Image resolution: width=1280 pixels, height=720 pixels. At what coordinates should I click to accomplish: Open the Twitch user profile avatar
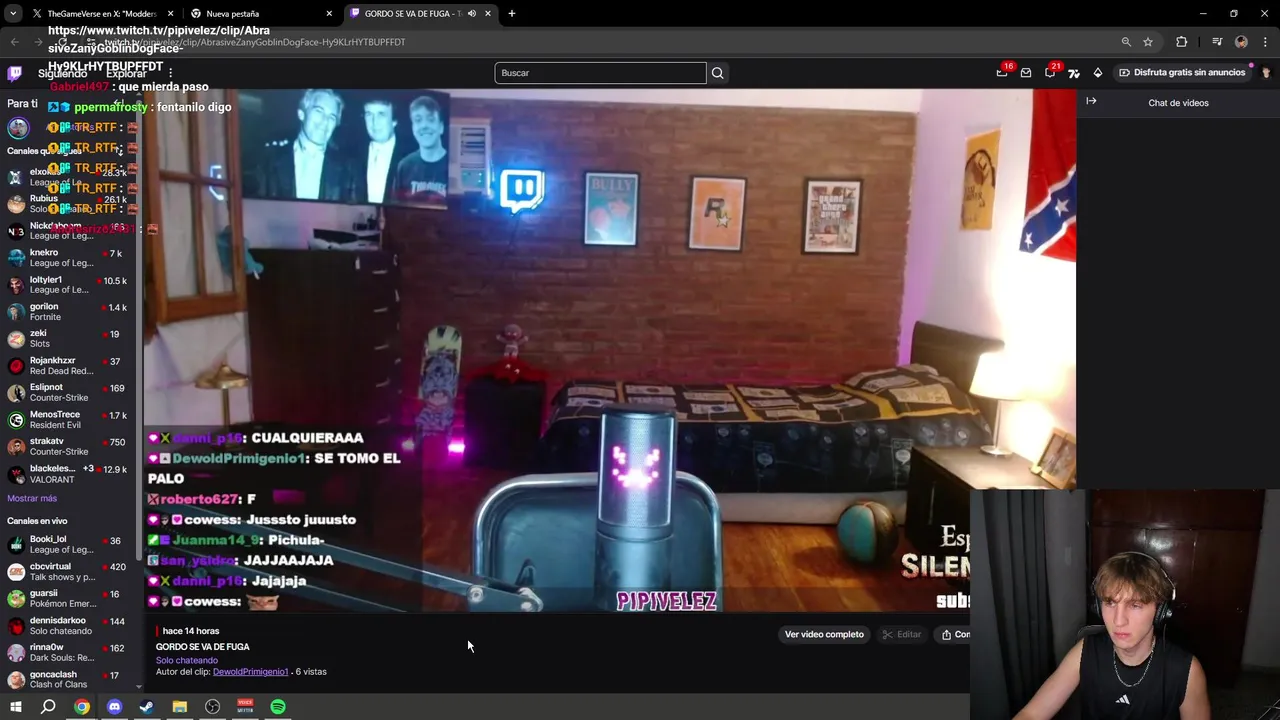pyautogui.click(x=1266, y=73)
